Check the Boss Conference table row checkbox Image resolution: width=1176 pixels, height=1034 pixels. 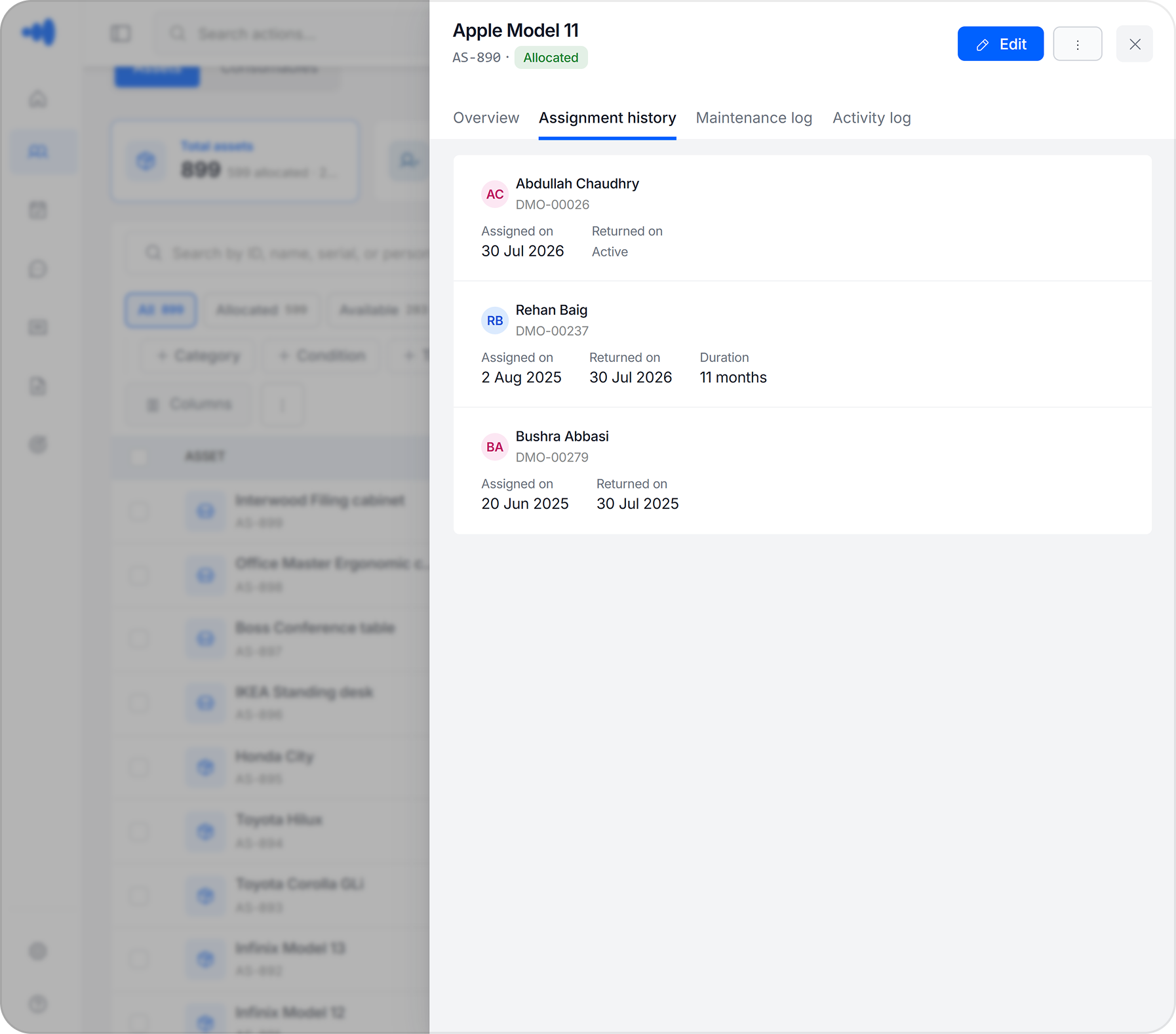[x=138, y=639]
